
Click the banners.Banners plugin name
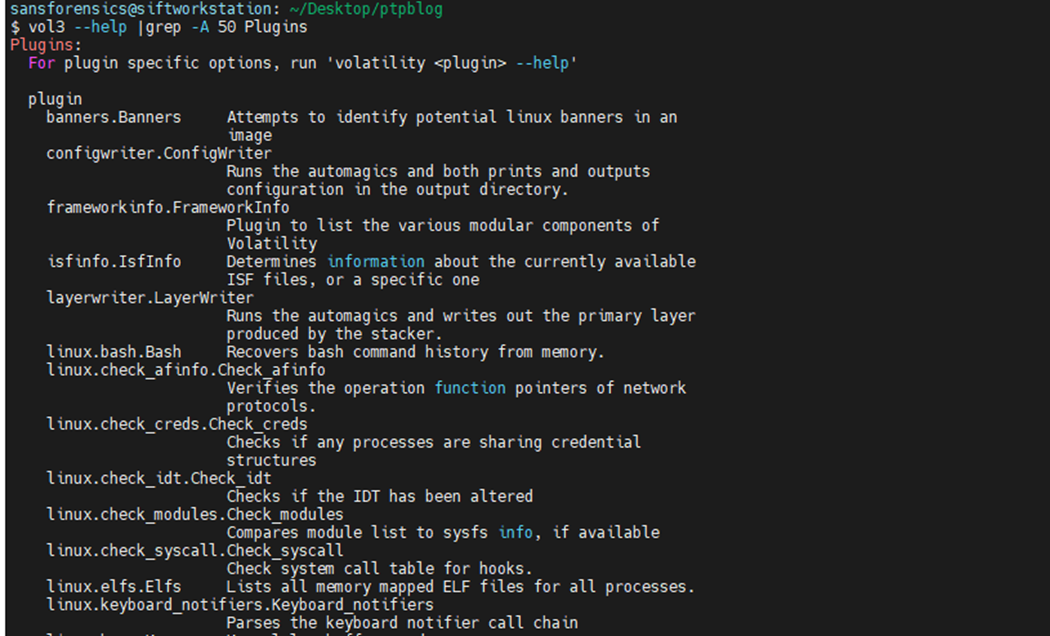[113, 117]
